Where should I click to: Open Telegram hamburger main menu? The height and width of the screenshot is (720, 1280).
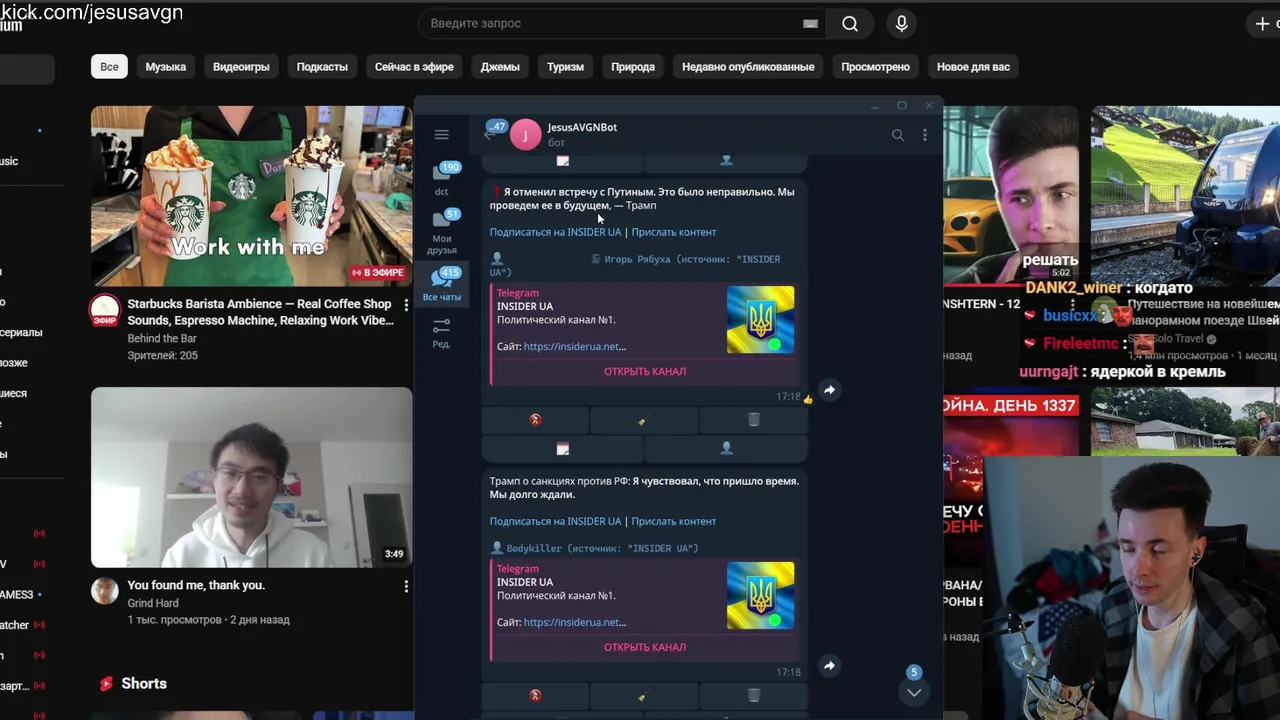[441, 135]
